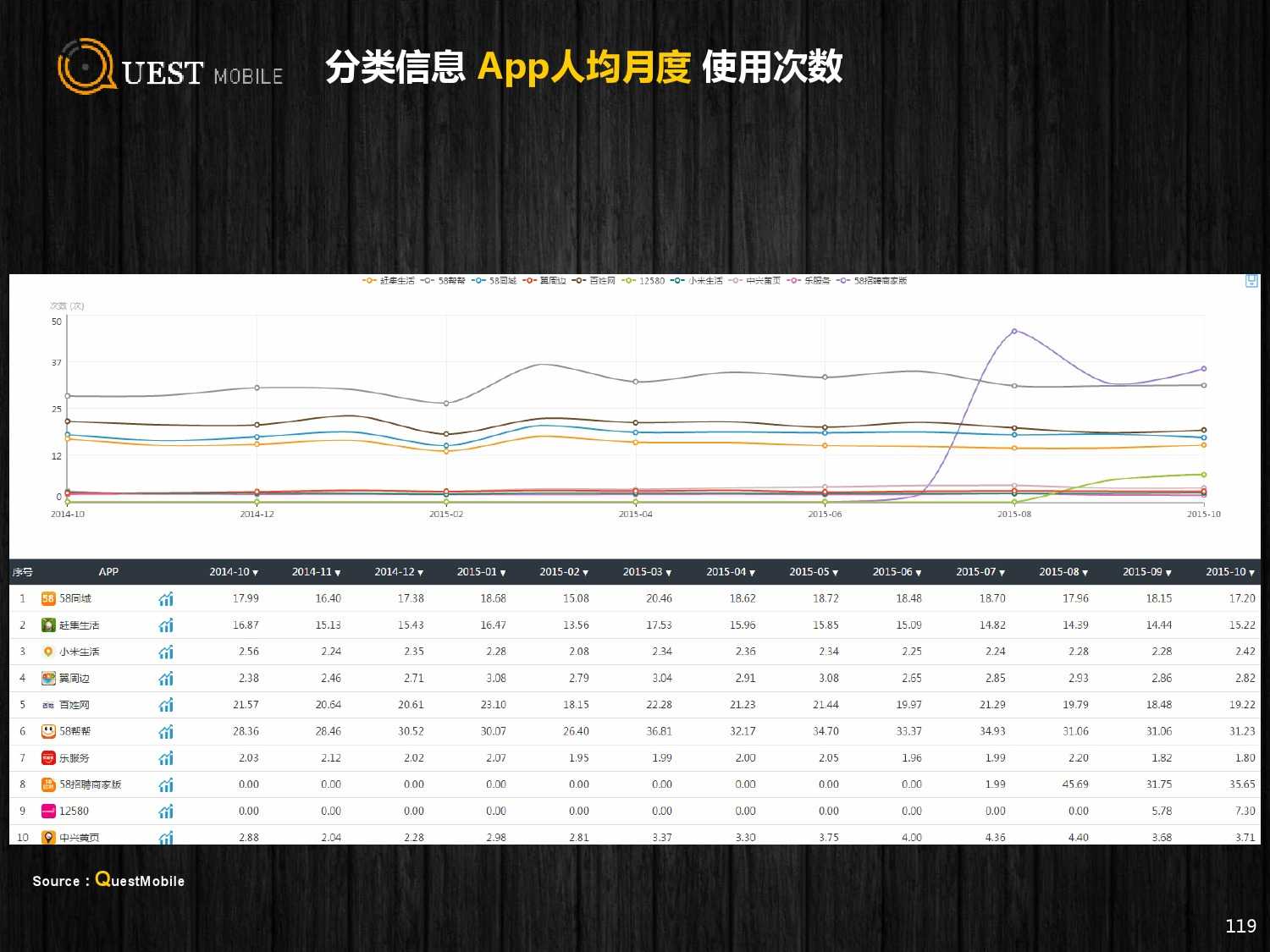Sort table by 2015-05 column

coord(814,572)
